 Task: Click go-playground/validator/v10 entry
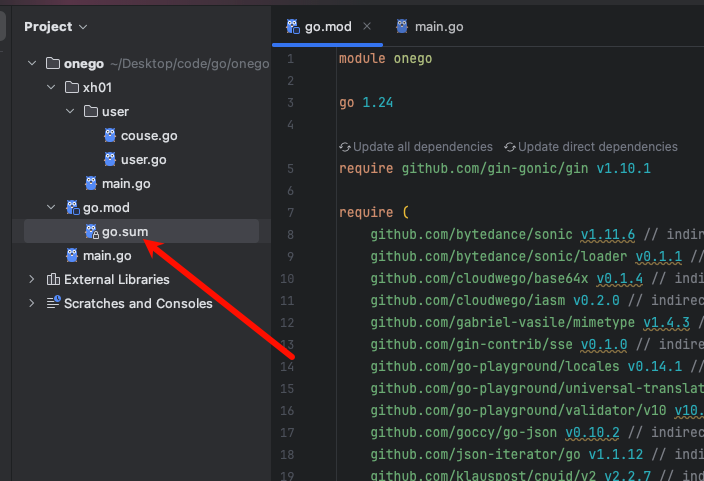point(537,410)
